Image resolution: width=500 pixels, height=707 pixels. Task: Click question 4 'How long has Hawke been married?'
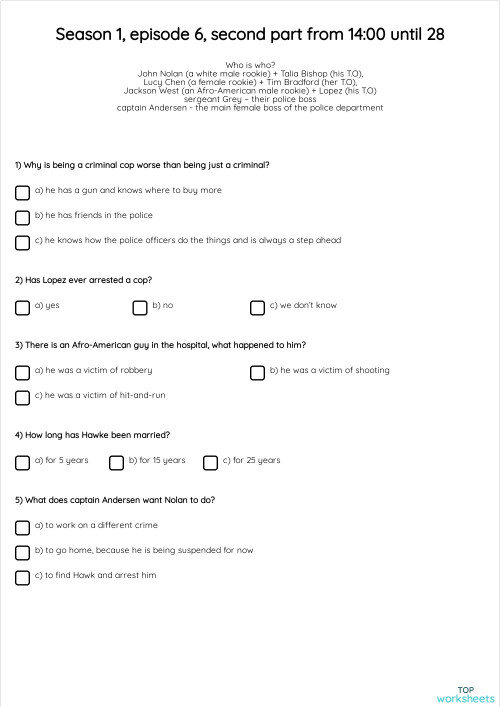coord(92,435)
